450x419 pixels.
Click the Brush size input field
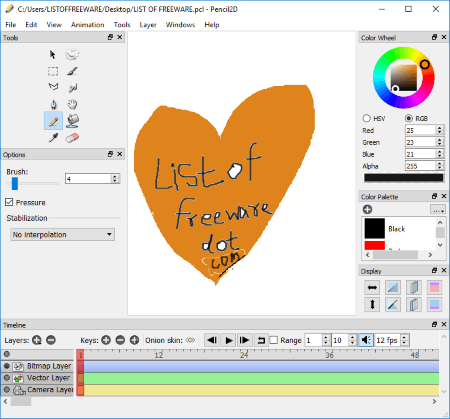point(88,179)
